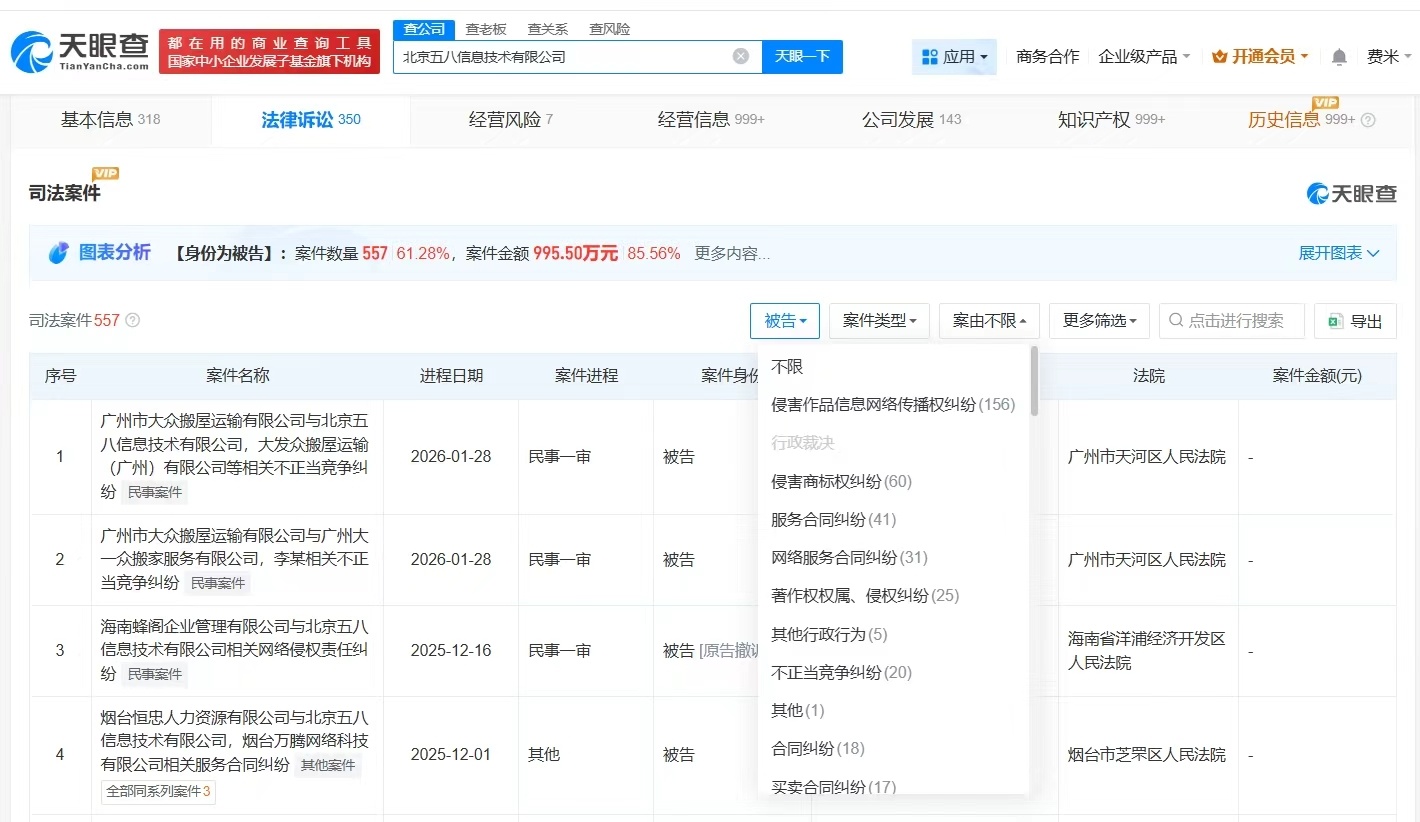Choose 不正当竞争纠纷 (20) option
The height and width of the screenshot is (822, 1420).
841,672
